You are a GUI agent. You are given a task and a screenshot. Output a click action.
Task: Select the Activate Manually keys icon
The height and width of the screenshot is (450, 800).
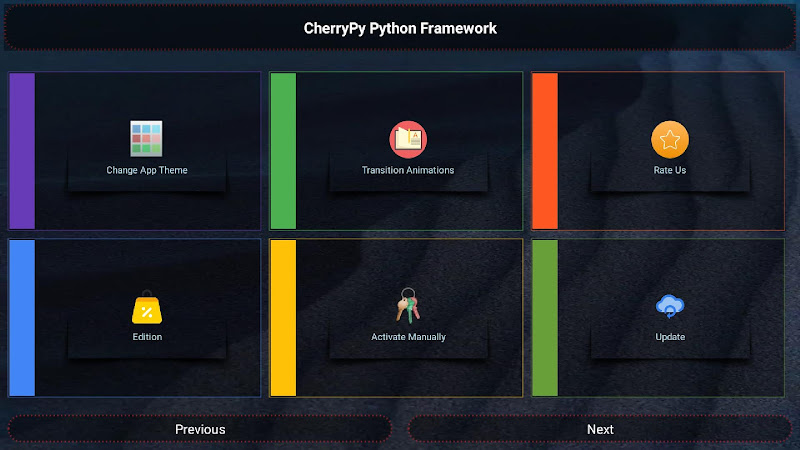click(408, 305)
